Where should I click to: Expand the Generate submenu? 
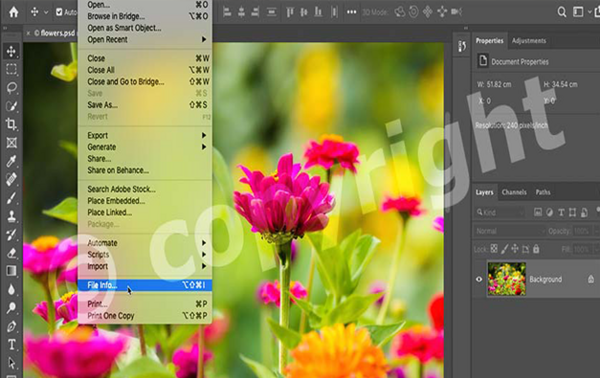[145, 147]
